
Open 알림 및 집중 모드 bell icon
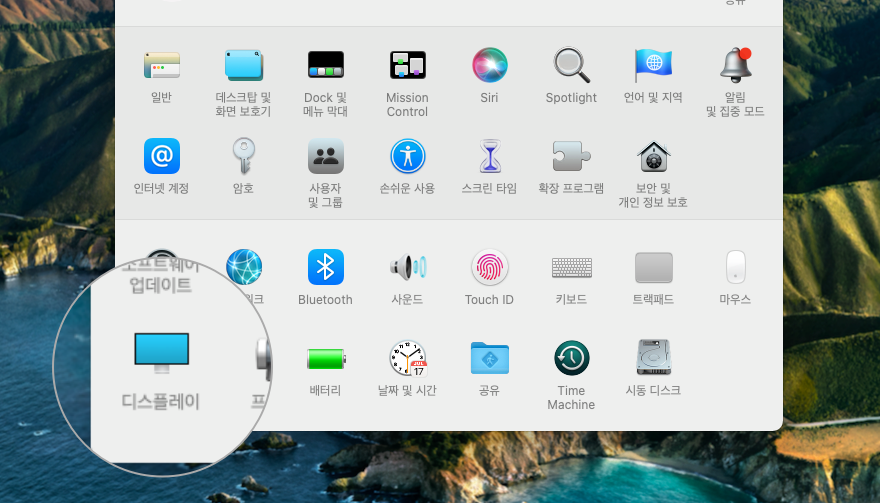pyautogui.click(x=735, y=65)
